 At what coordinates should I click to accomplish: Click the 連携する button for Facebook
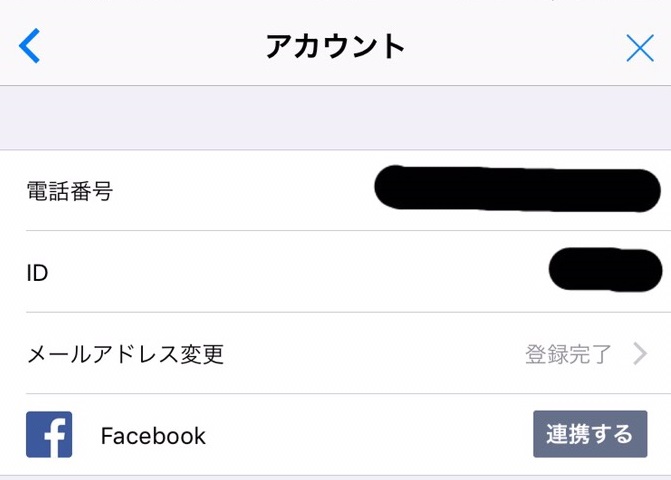[590, 434]
